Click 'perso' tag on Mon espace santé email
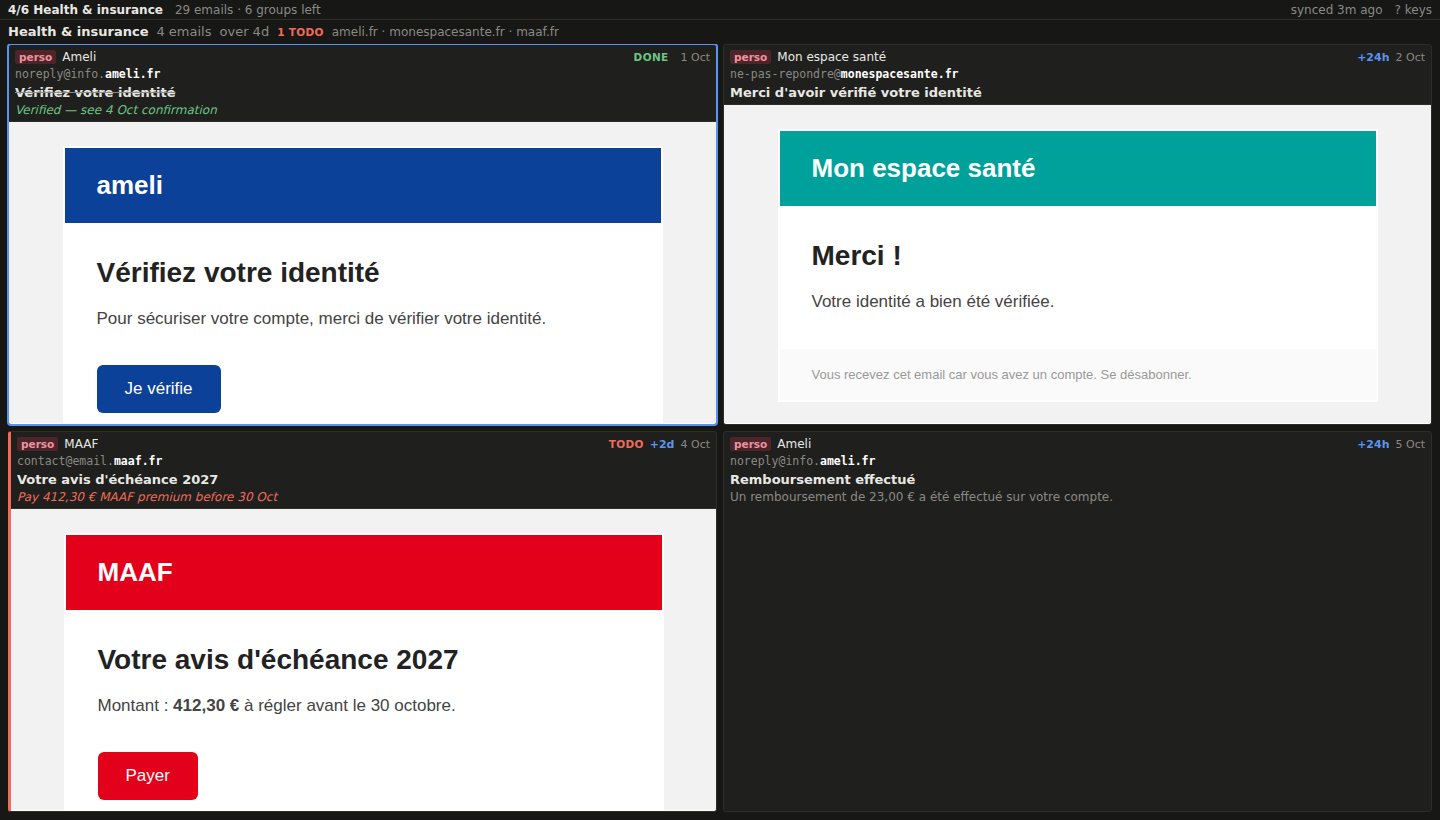This screenshot has height=820, width=1440. click(751, 57)
